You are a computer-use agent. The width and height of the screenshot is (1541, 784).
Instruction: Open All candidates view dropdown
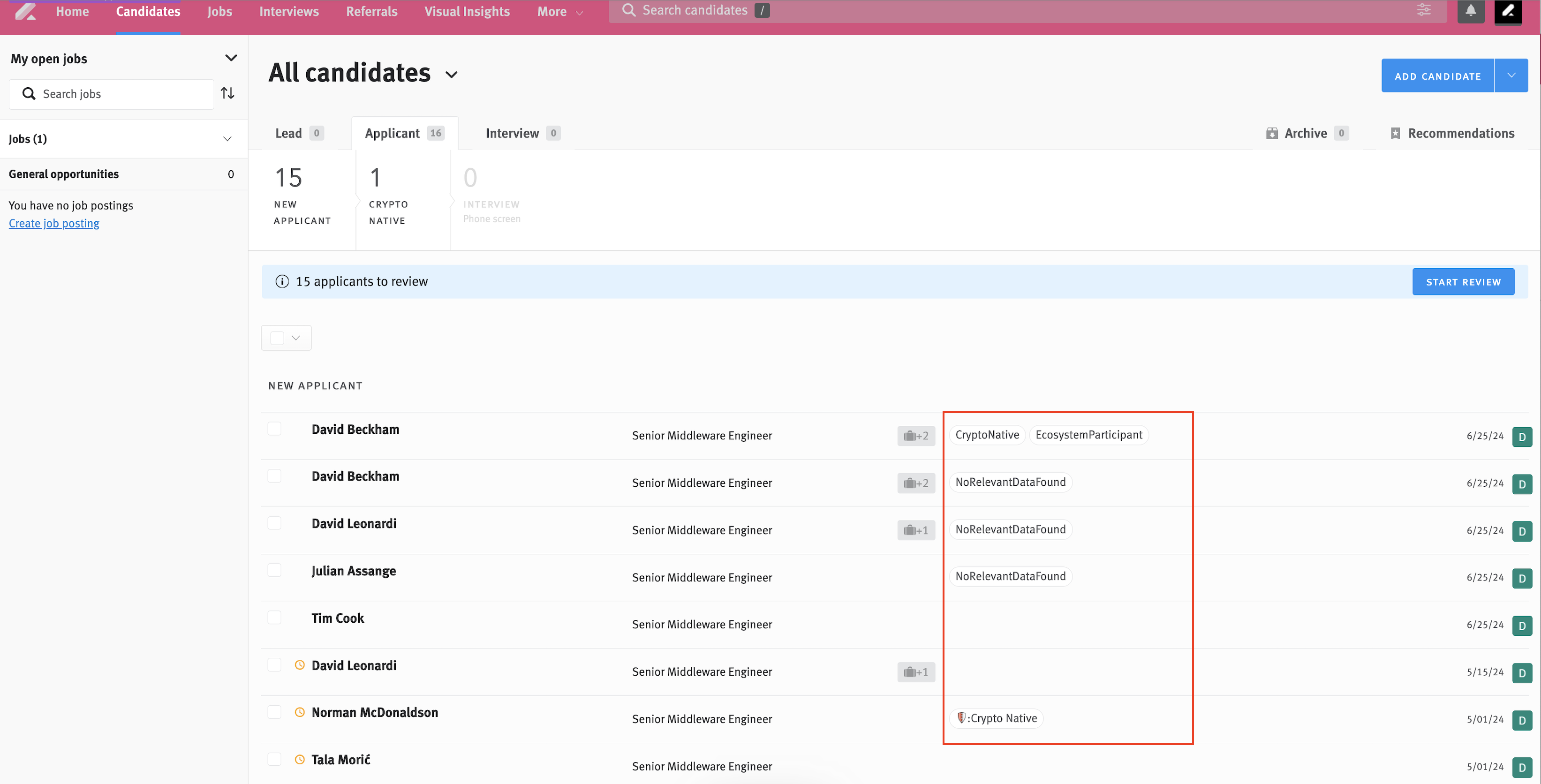[452, 75]
